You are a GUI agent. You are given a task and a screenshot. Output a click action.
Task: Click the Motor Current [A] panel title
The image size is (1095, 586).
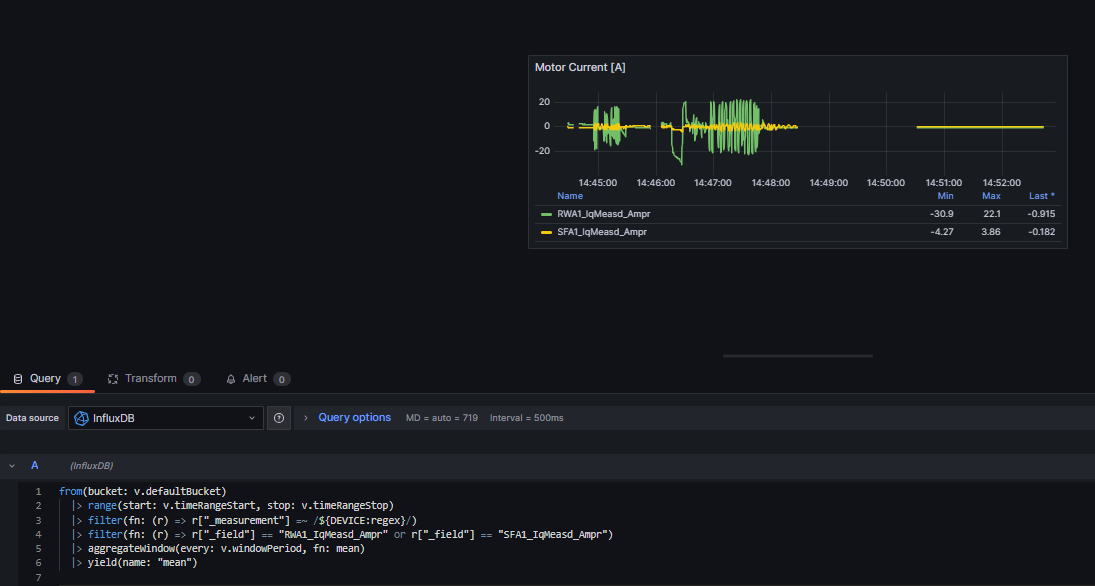pos(580,67)
